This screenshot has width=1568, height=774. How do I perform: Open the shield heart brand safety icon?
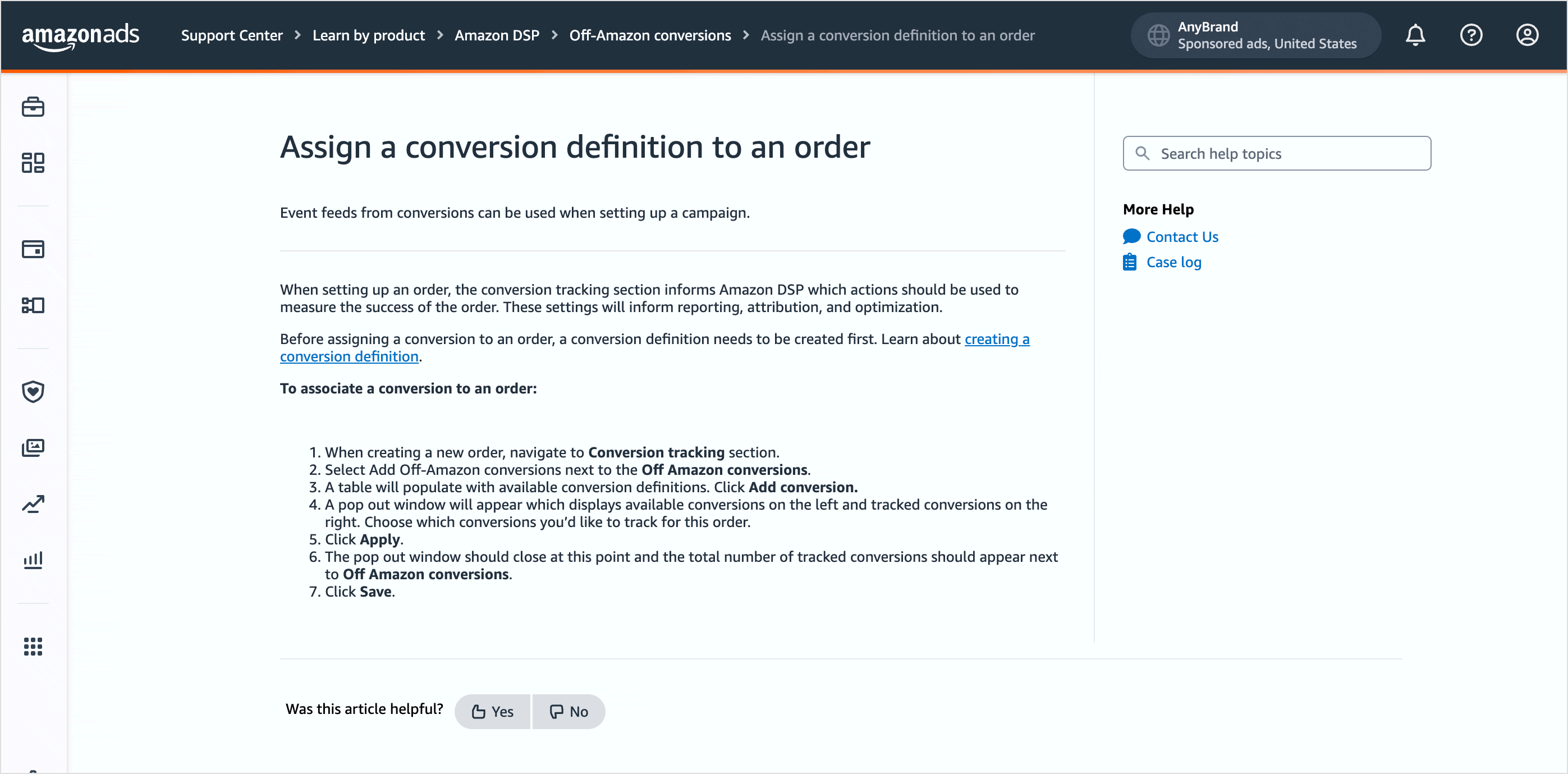click(x=33, y=392)
